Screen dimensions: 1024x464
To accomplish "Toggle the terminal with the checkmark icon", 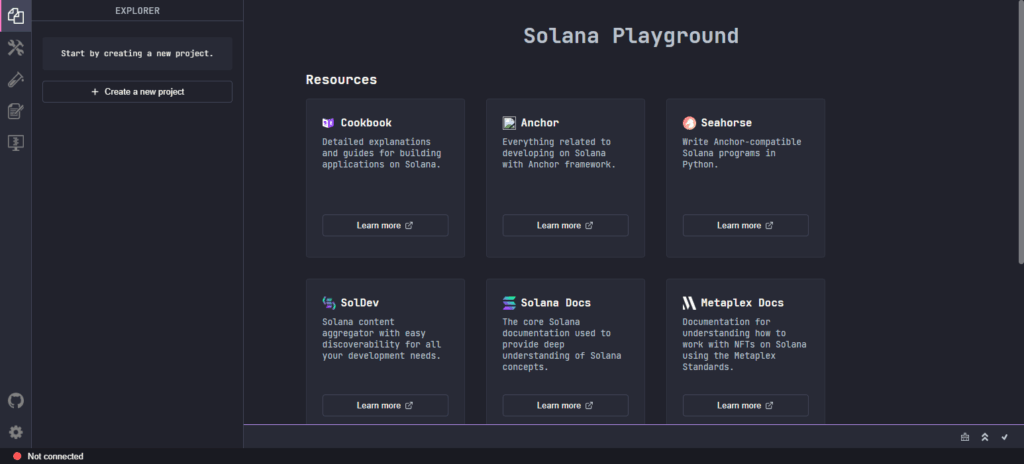I will coord(1005,437).
